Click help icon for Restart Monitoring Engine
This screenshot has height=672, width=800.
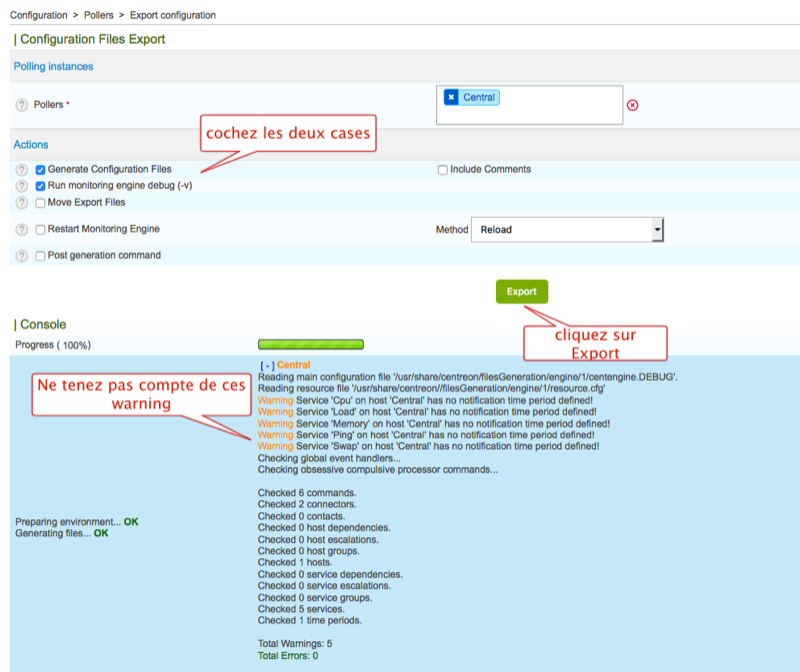(22, 230)
